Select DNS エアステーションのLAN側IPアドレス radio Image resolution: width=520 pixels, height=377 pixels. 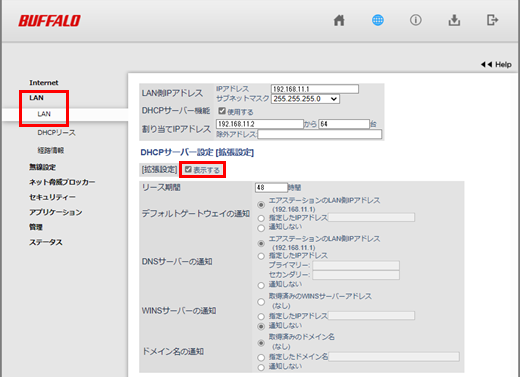click(261, 243)
